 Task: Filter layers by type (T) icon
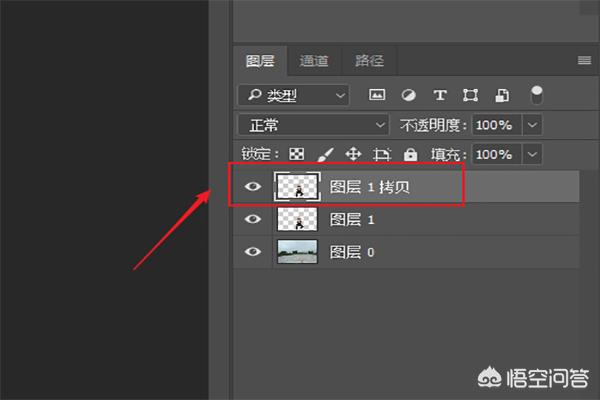(x=440, y=95)
